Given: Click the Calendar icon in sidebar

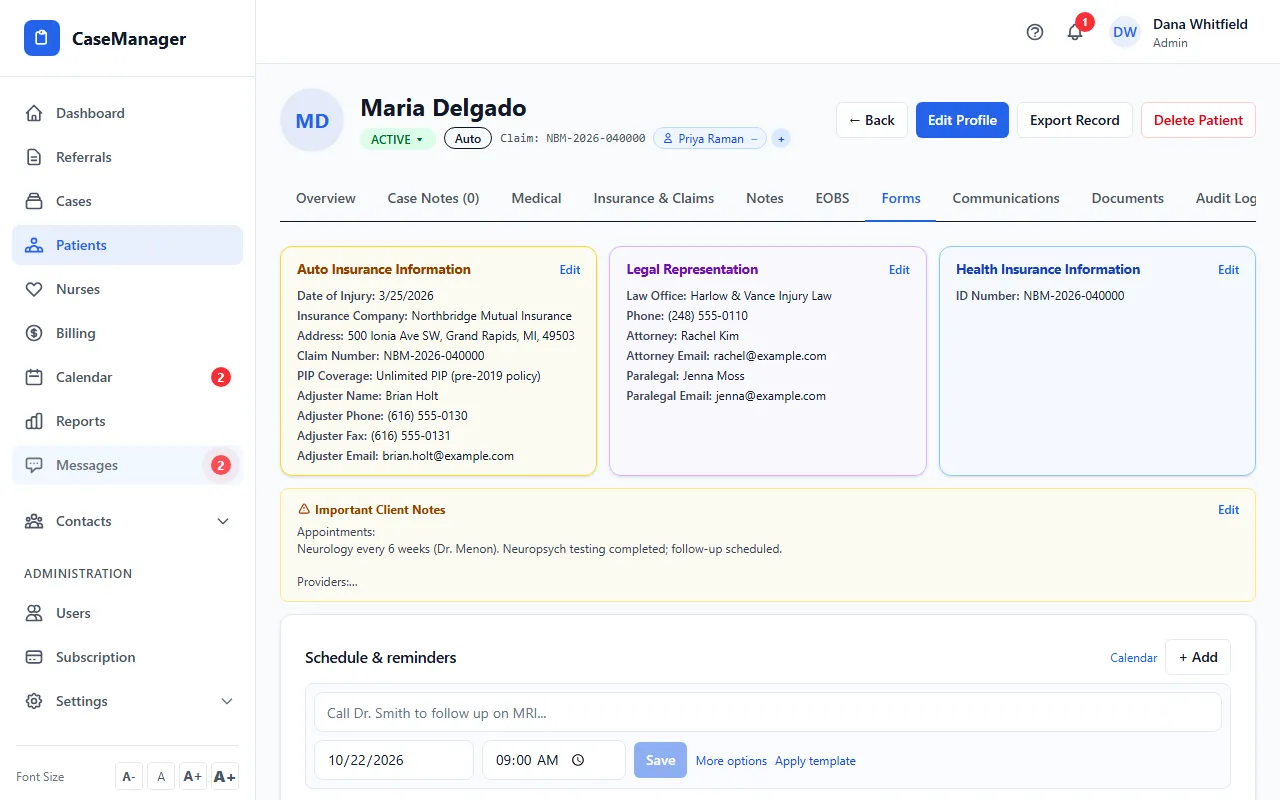Looking at the screenshot, I should 34,377.
